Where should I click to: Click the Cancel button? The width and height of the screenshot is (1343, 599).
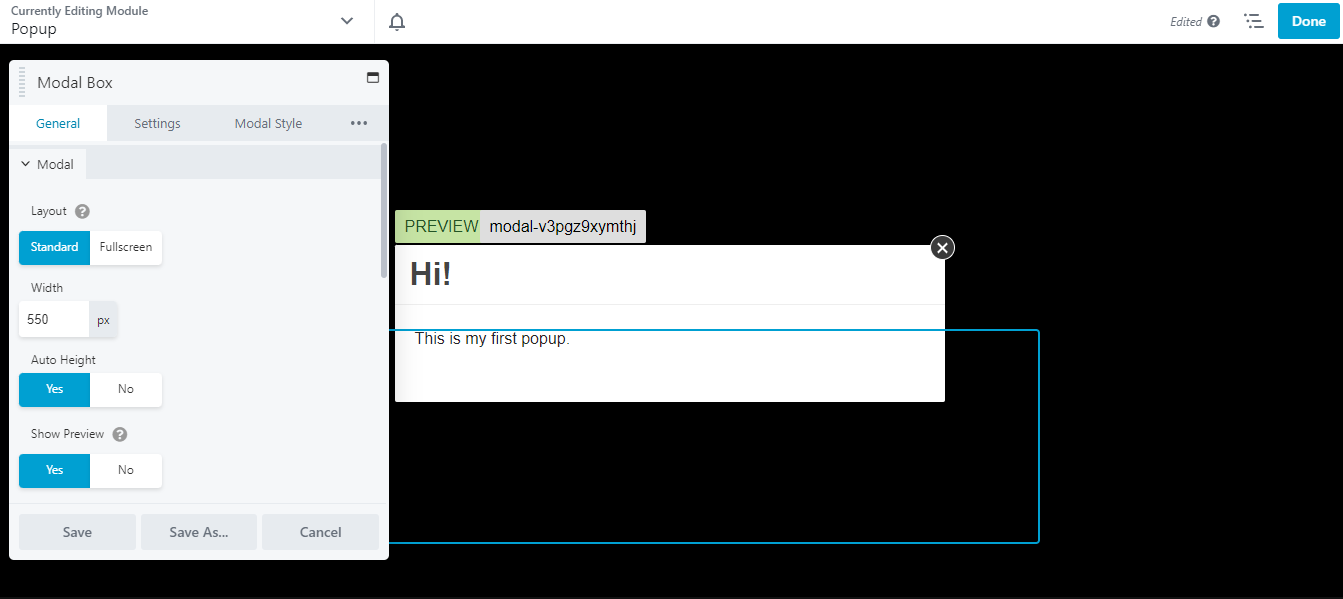click(320, 532)
